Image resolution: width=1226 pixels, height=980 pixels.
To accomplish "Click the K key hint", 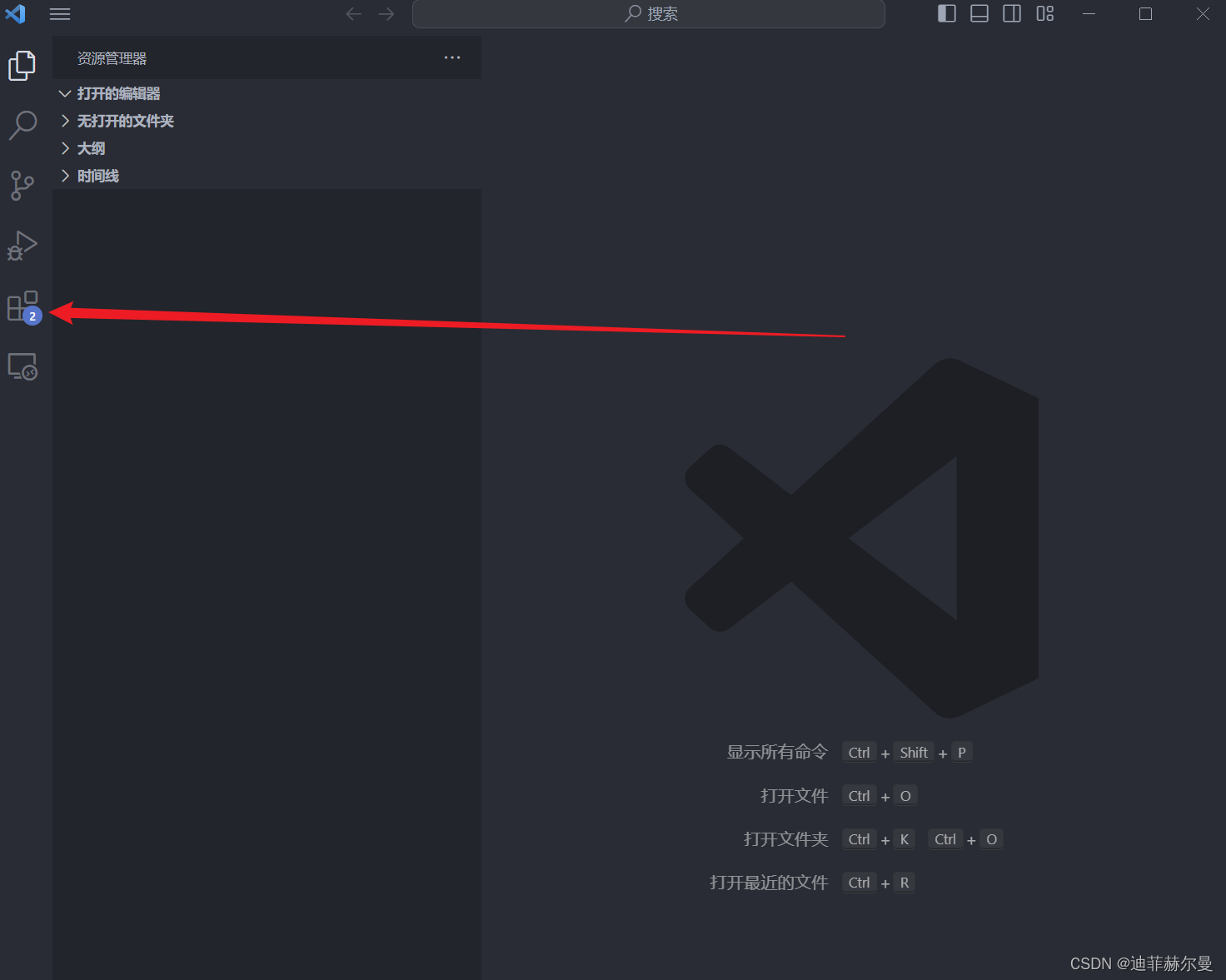I will pyautogui.click(x=905, y=839).
